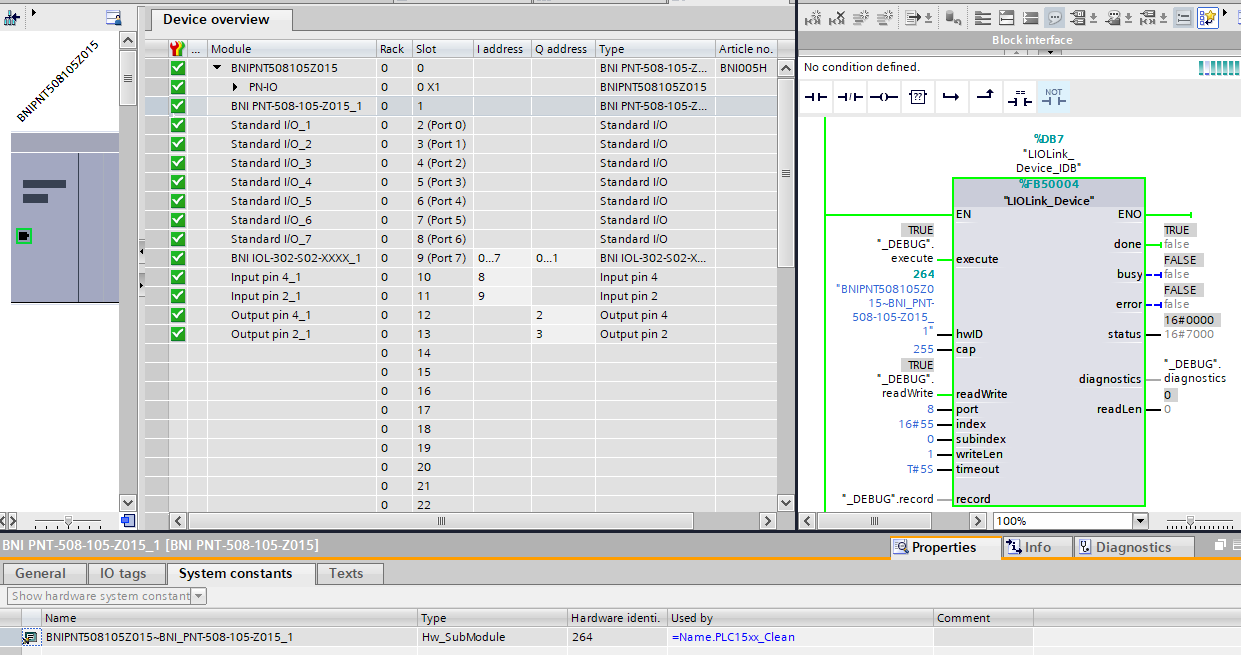Insert a normally open contact
The height and width of the screenshot is (655, 1241).
point(817,97)
